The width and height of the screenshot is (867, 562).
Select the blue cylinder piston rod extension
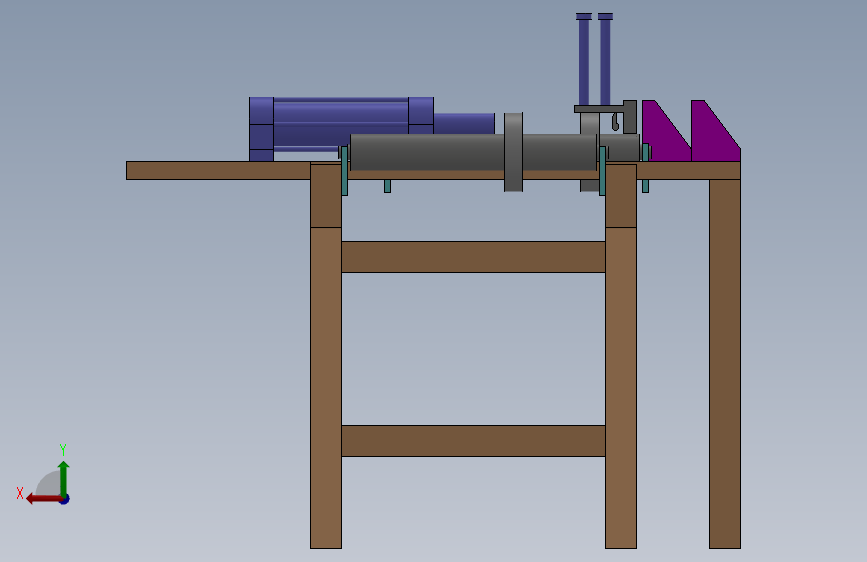(x=464, y=123)
